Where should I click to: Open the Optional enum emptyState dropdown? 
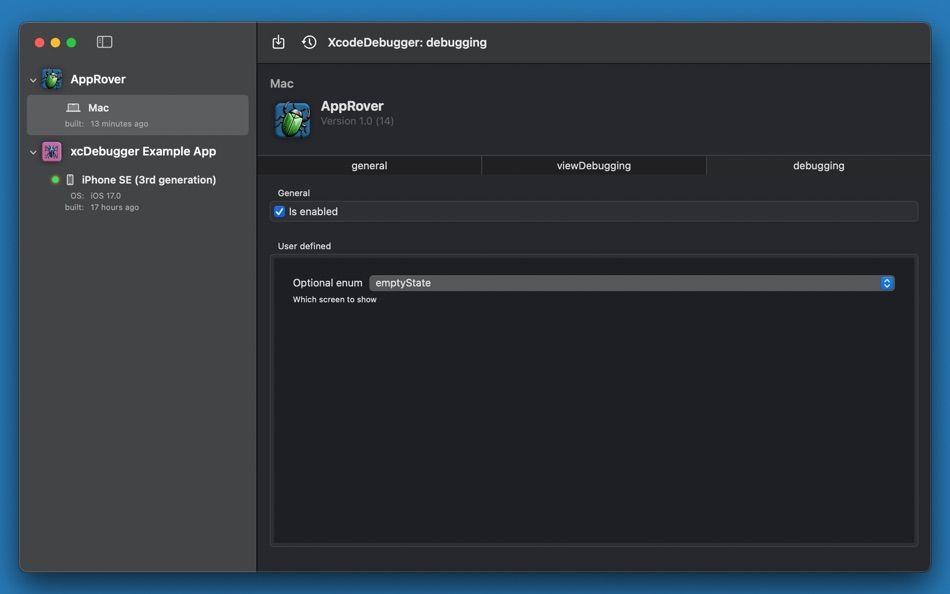click(632, 283)
